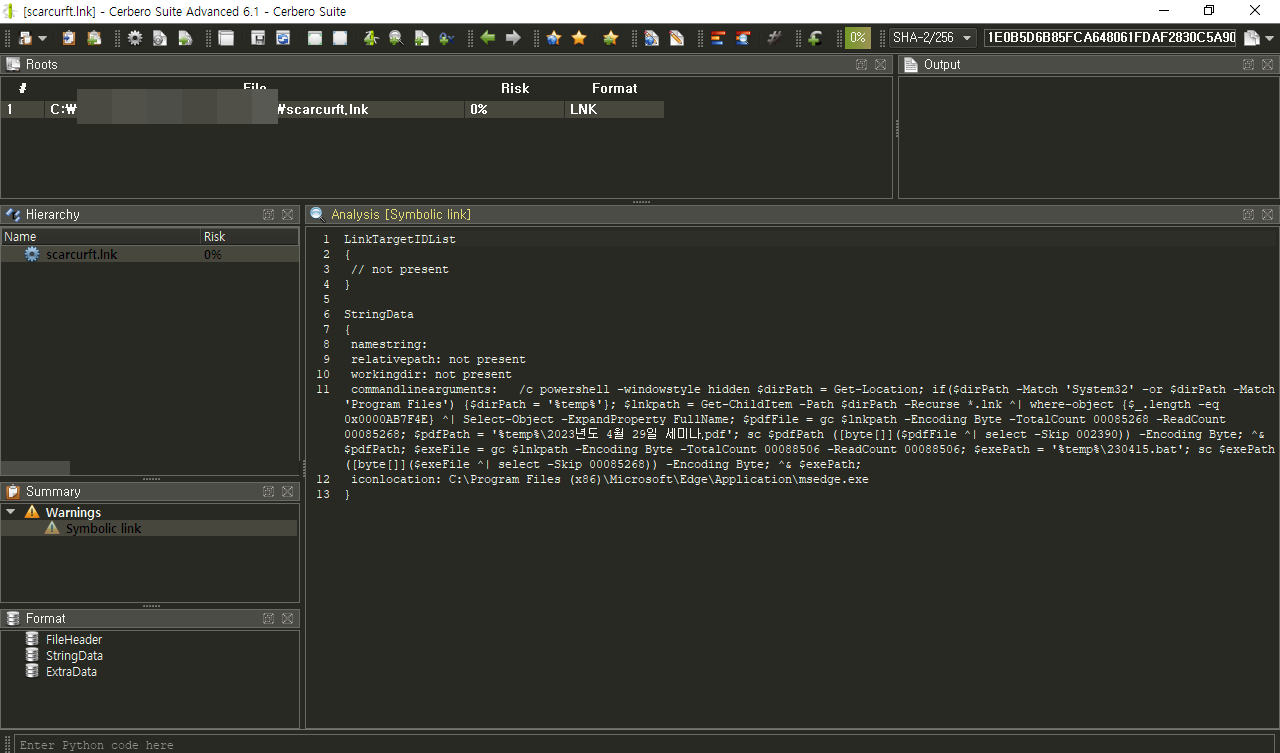1280x753 pixels.
Task: Open the SHA-2/256 hash type dropdown
Action: point(934,38)
